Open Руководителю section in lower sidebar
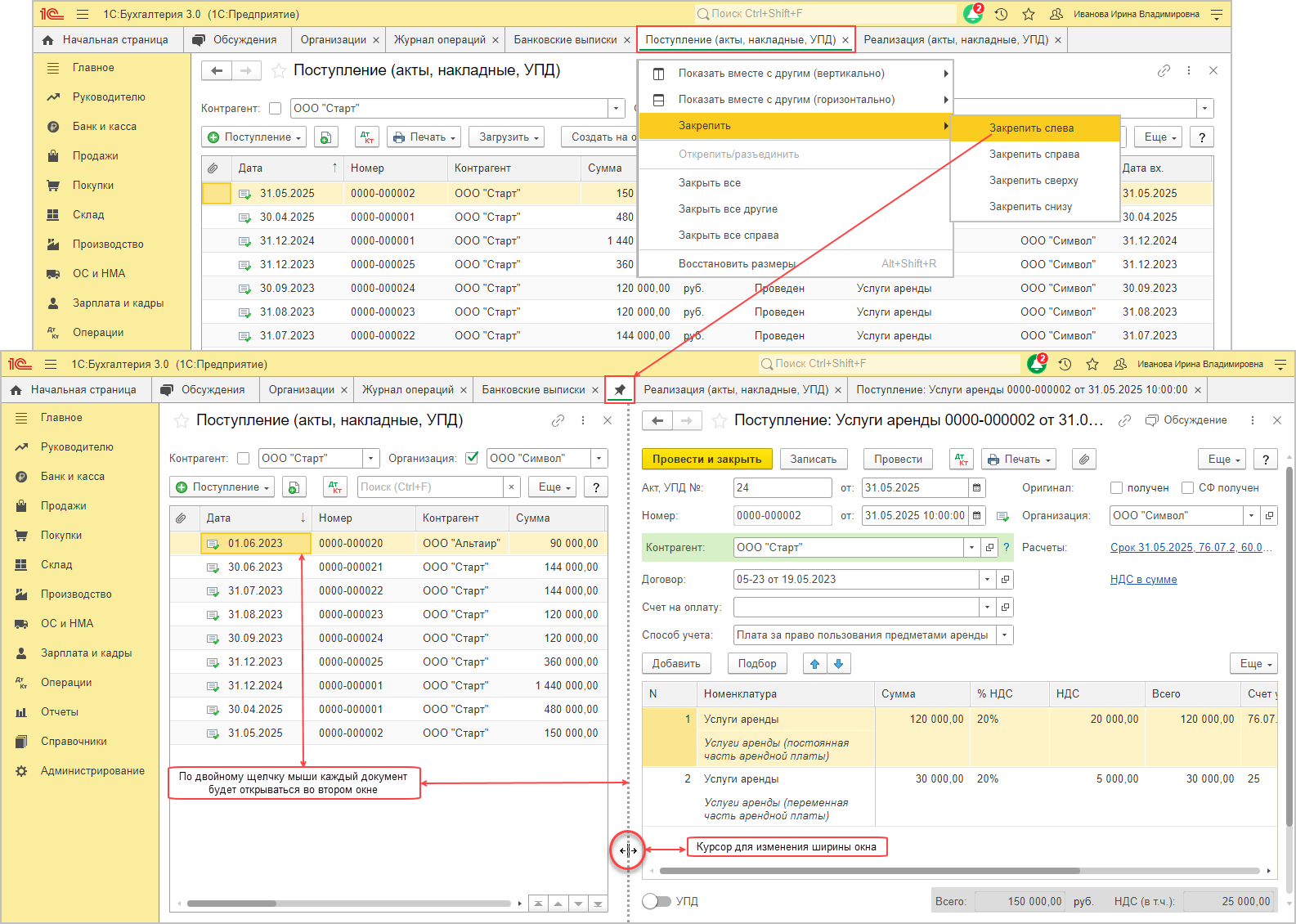The width and height of the screenshot is (1296, 924). click(77, 447)
